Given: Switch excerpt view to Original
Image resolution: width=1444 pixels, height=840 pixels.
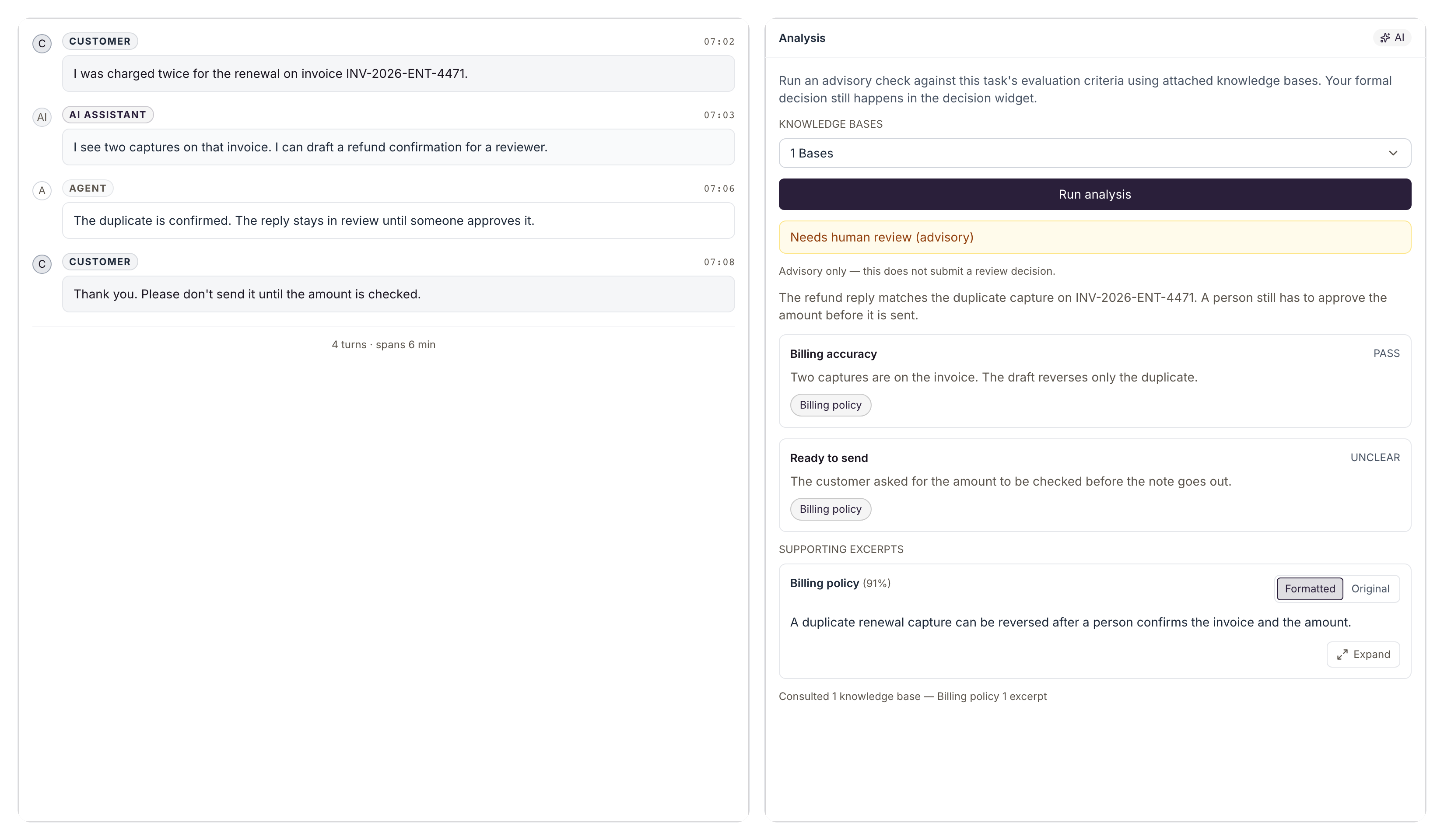Looking at the screenshot, I should [x=1370, y=588].
